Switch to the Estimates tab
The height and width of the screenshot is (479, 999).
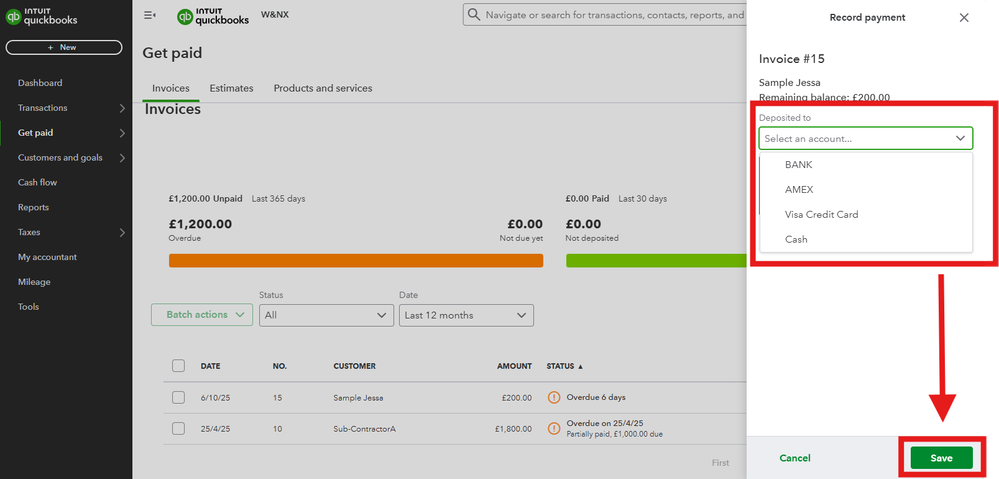pos(231,89)
